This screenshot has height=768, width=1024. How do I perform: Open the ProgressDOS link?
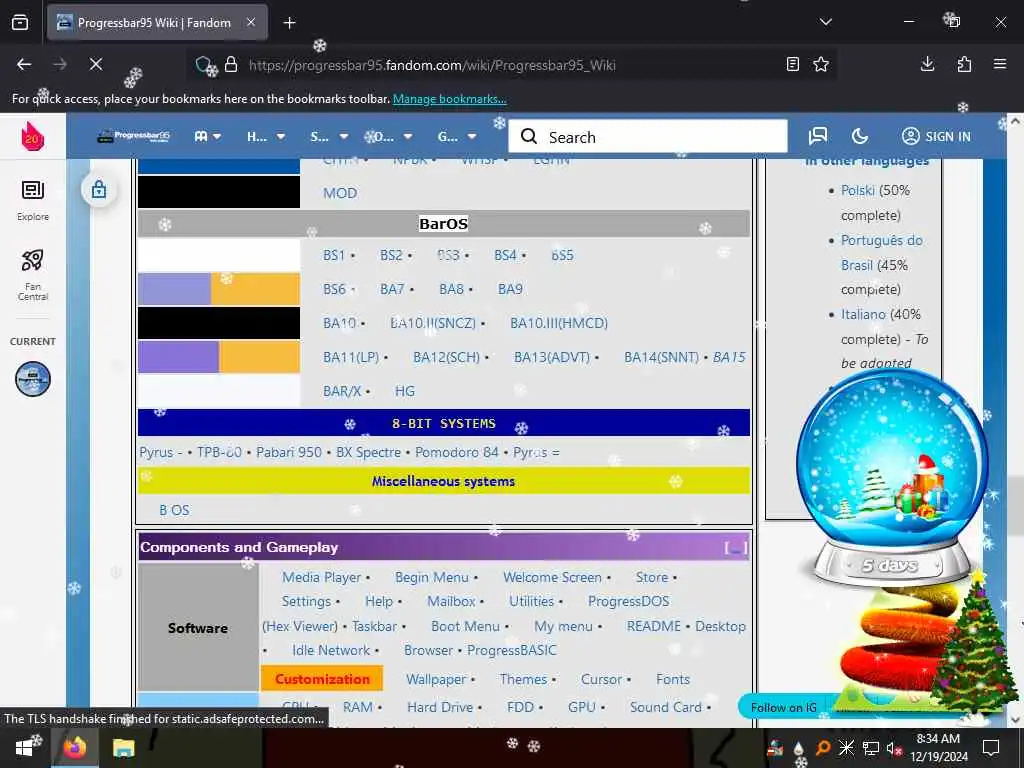point(628,601)
